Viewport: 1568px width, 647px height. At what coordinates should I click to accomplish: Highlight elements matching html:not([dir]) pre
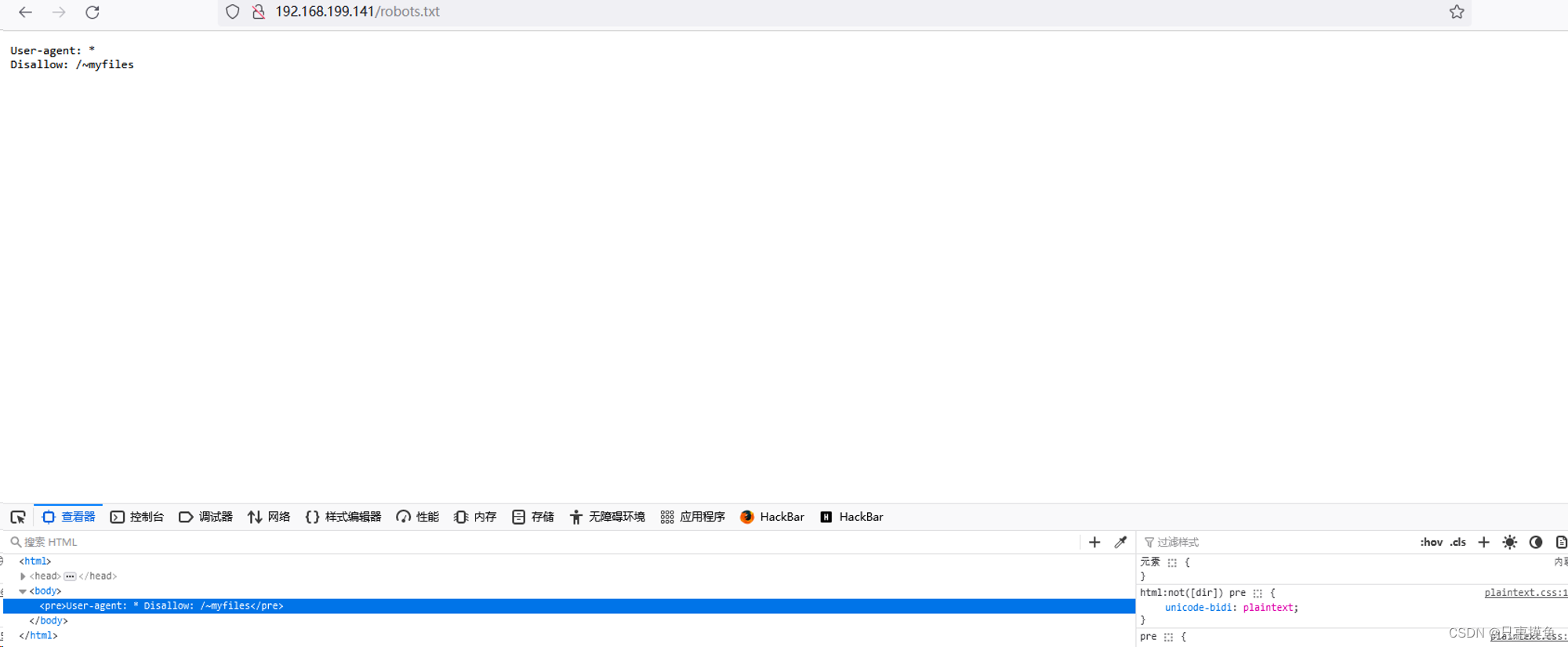(x=1258, y=594)
